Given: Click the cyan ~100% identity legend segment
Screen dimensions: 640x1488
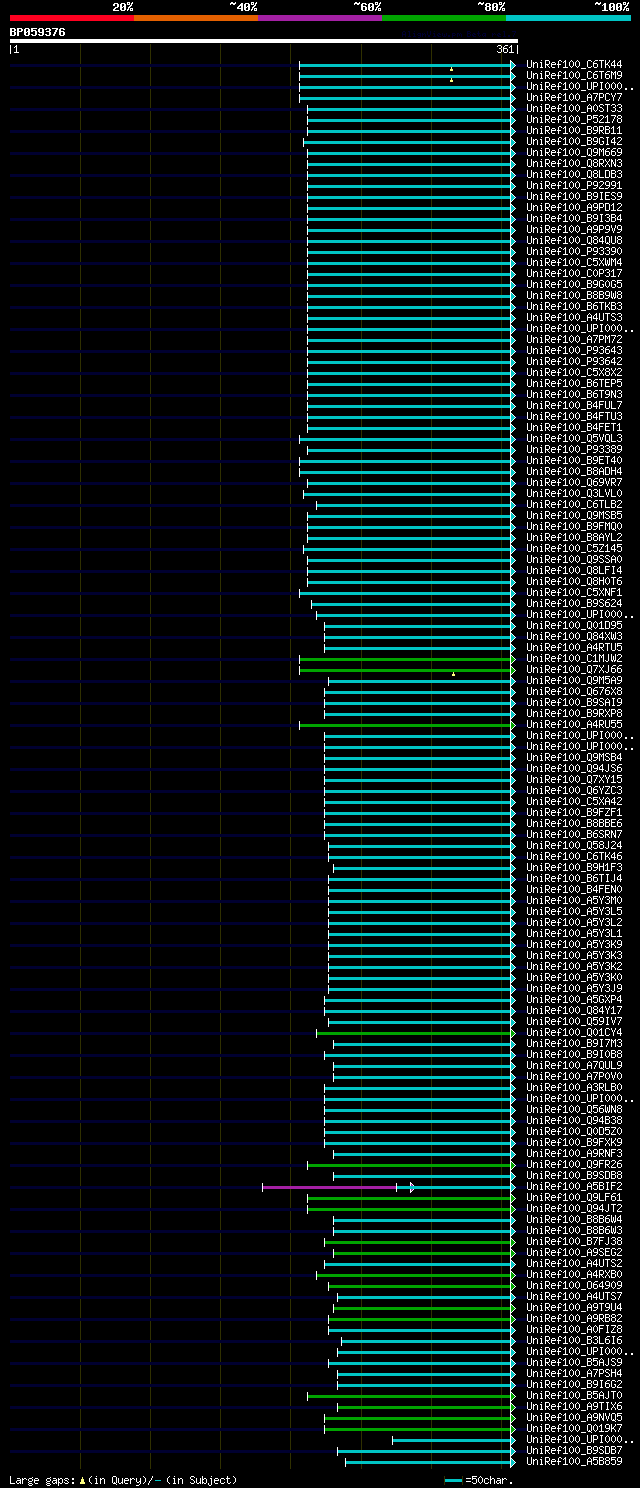Looking at the screenshot, I should pos(568,17).
